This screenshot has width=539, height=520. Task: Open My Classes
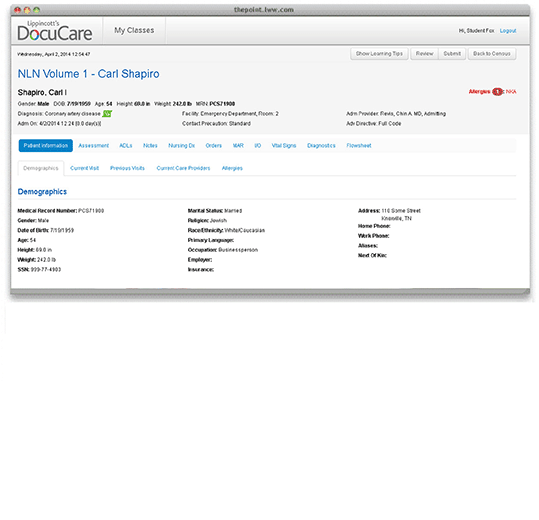[x=134, y=30]
